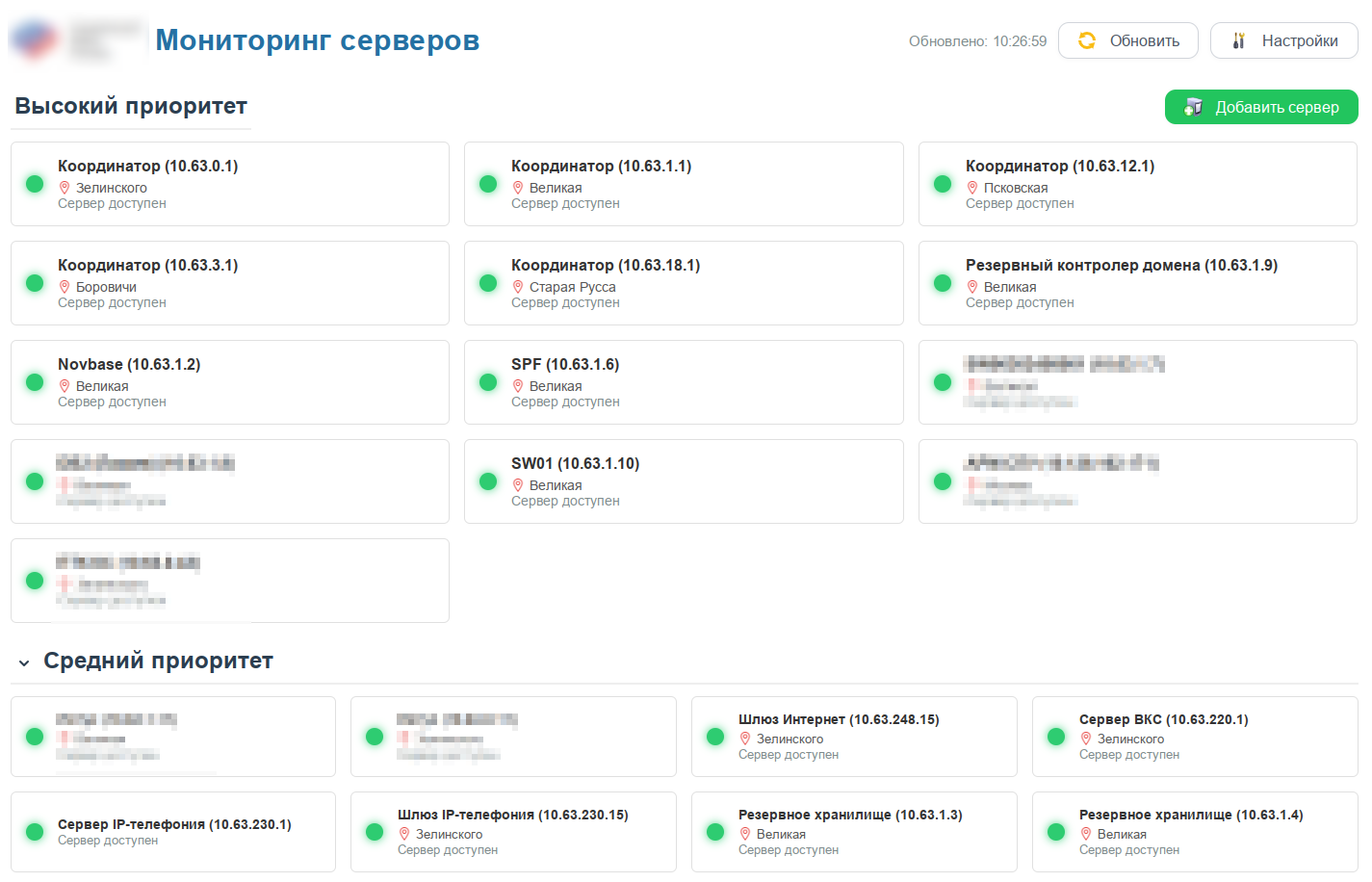Click the green status dot on Novbase card
1372x882 pixels.
point(34,381)
